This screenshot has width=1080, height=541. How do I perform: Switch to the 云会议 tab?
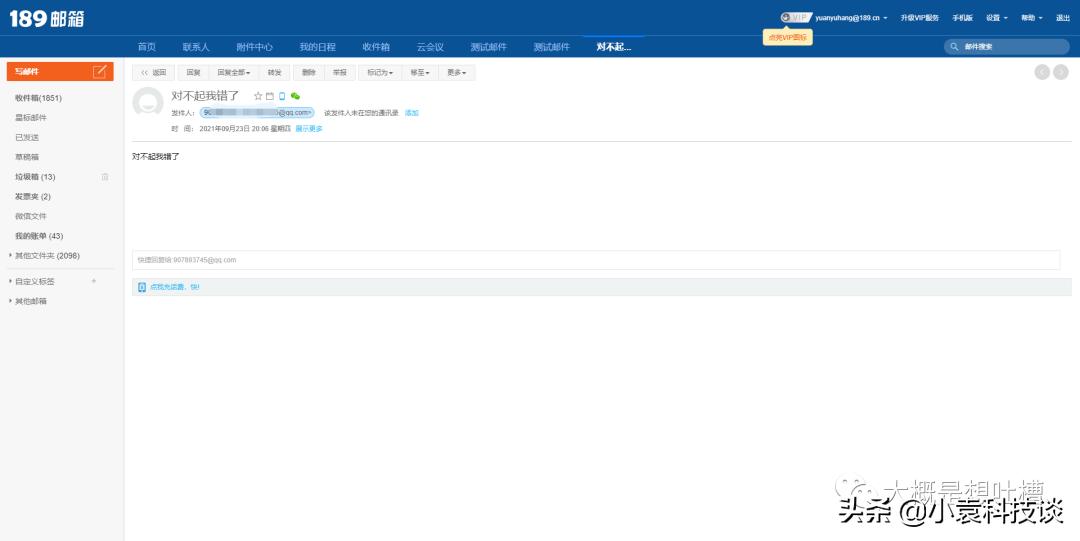tap(430, 47)
